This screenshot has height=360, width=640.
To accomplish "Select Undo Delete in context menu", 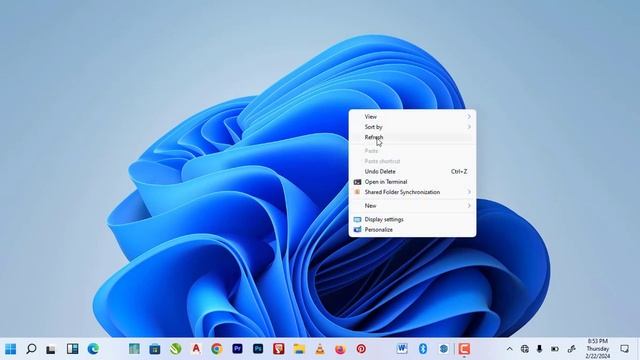I will 412,171.
